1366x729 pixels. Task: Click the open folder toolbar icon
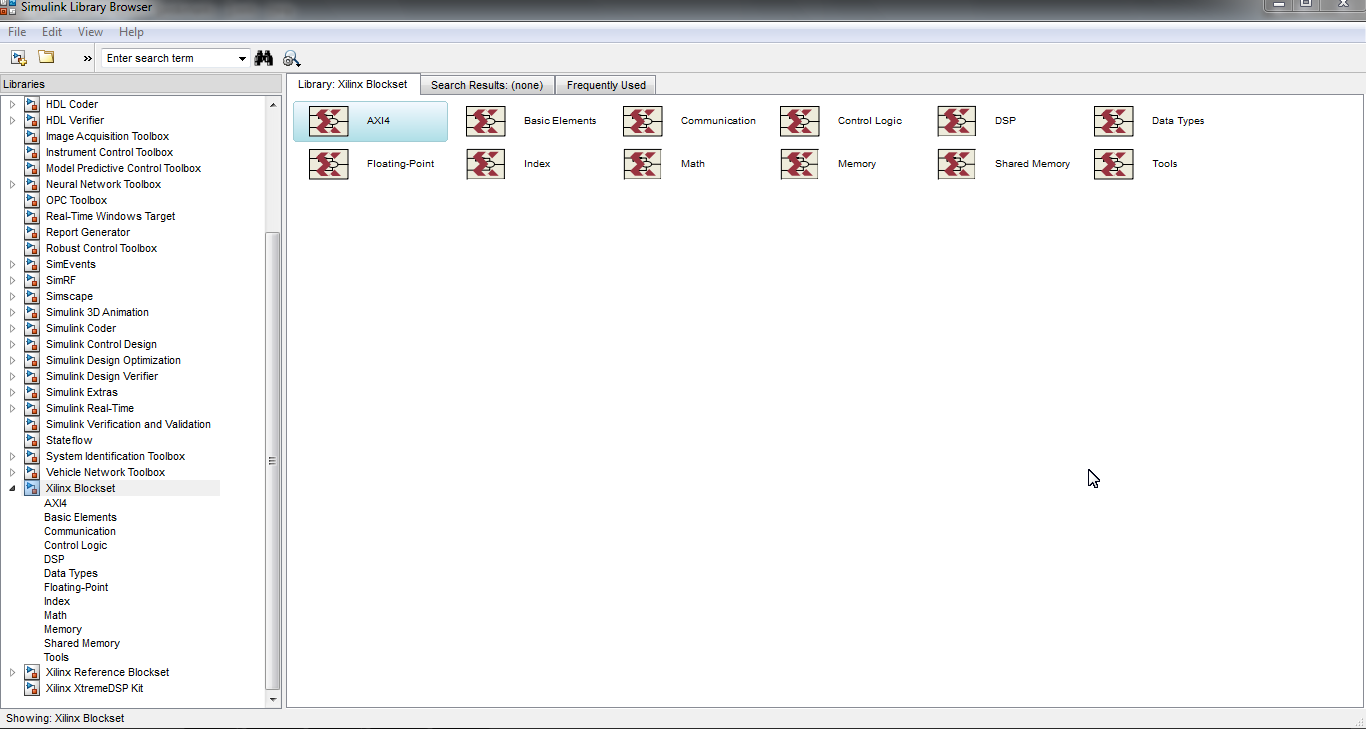[x=46, y=57]
